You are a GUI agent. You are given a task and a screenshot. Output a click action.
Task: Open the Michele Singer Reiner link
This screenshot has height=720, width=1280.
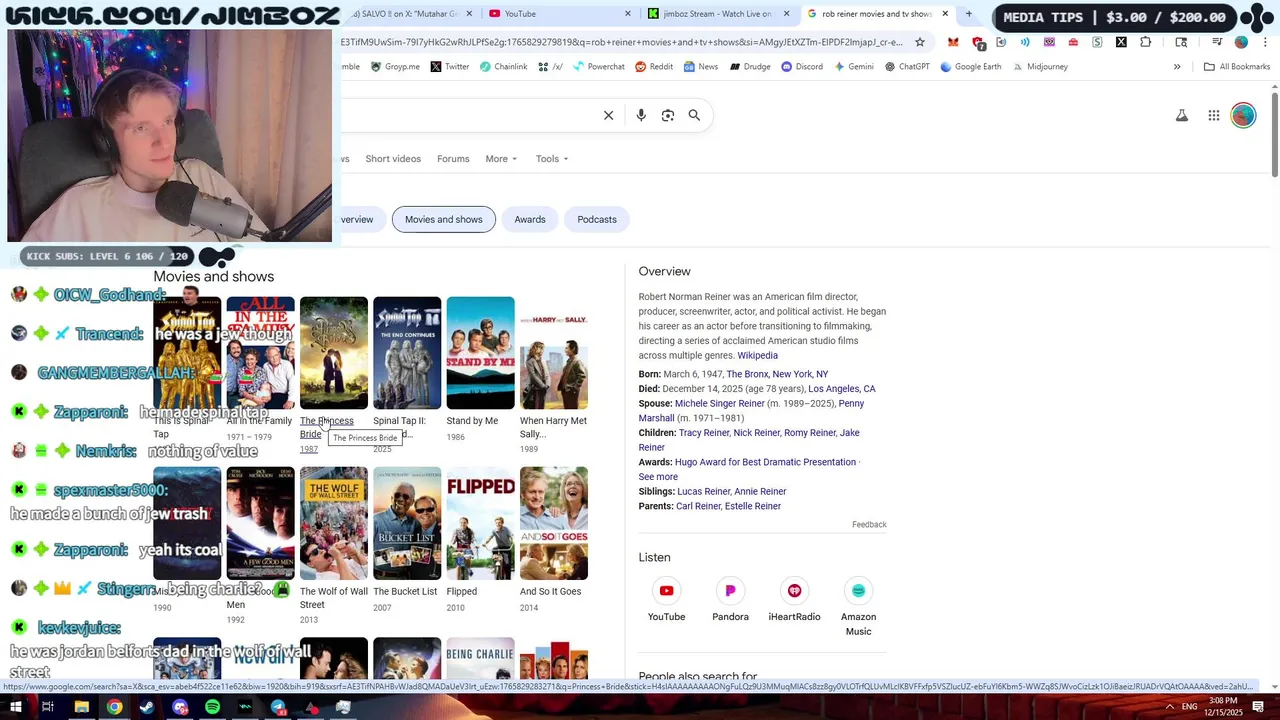point(720,404)
